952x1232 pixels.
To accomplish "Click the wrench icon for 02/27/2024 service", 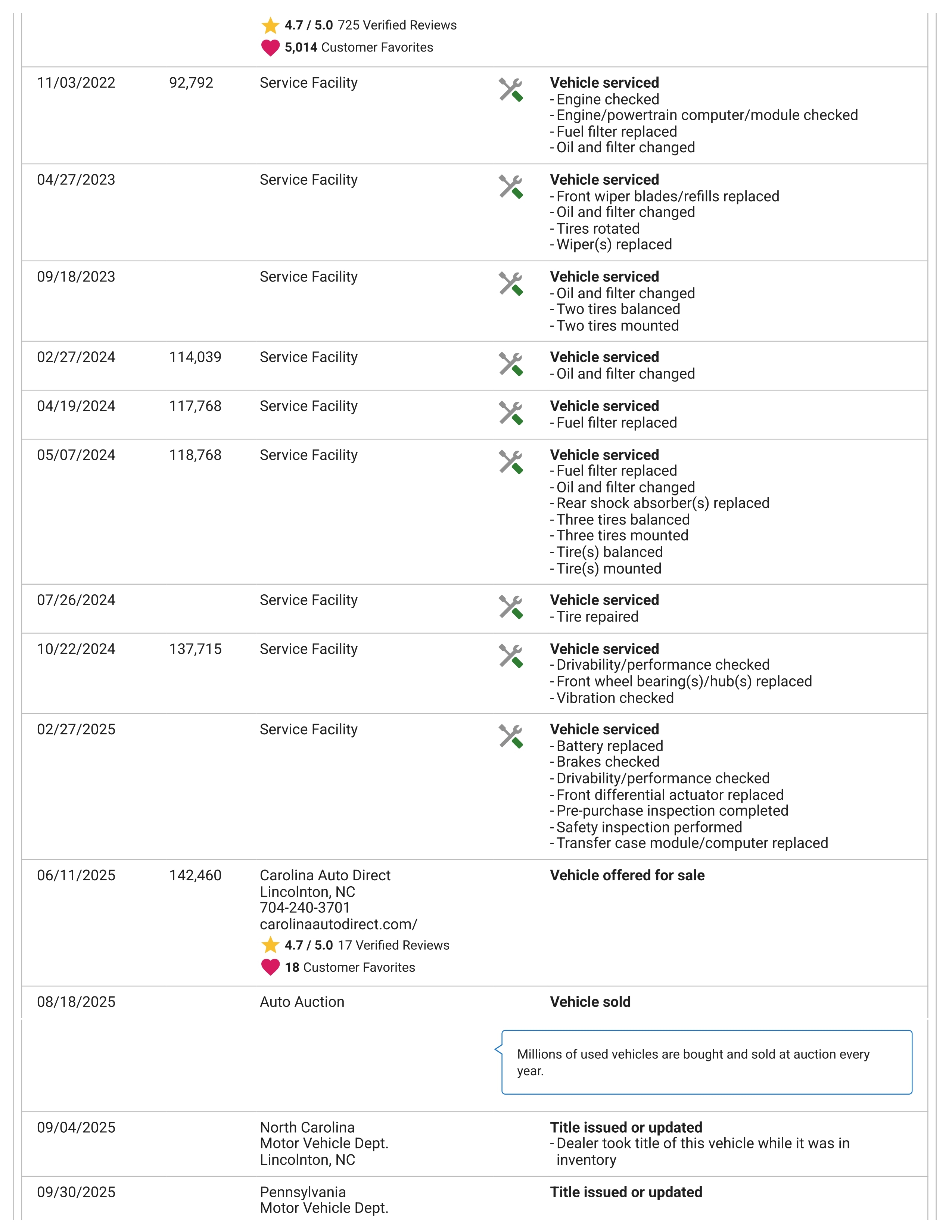I will coord(511,364).
